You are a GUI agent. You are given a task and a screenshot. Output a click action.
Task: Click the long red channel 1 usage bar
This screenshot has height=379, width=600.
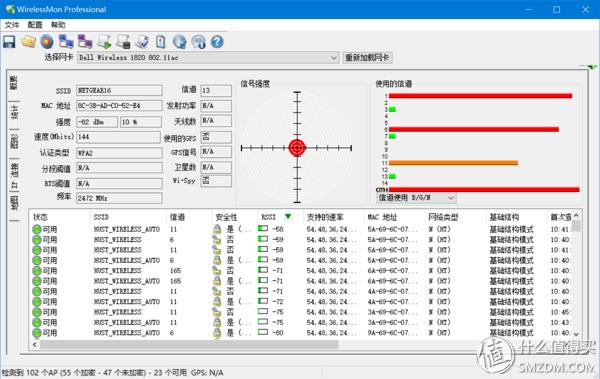pos(480,96)
